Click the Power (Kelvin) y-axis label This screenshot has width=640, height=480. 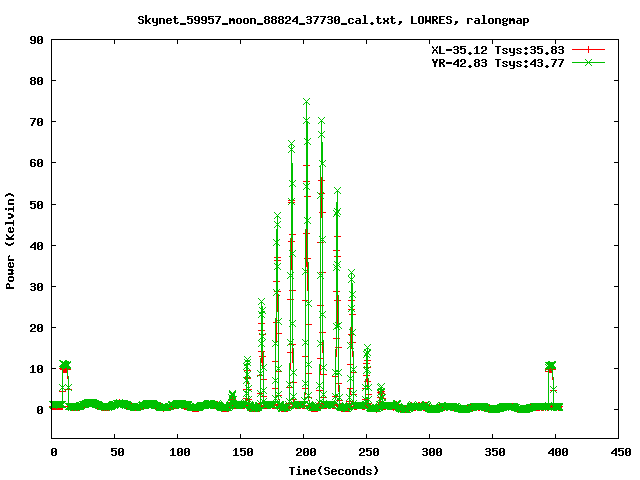10,241
